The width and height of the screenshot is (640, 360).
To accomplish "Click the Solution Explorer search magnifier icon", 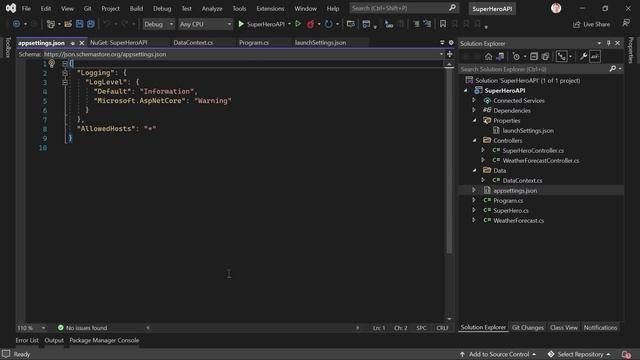I will (x=613, y=69).
